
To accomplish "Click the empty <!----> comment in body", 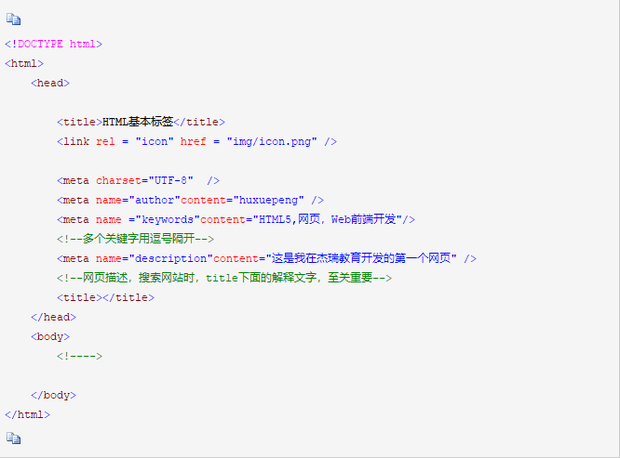I will pyautogui.click(x=80, y=356).
